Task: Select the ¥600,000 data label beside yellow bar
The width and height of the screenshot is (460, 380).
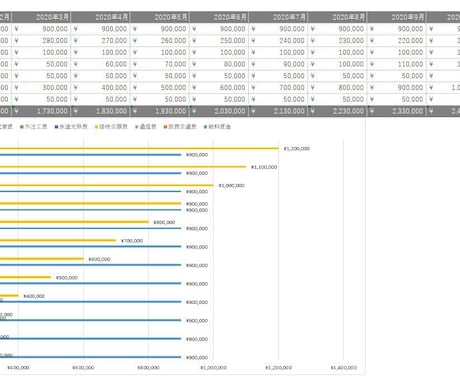Action: 99,259
